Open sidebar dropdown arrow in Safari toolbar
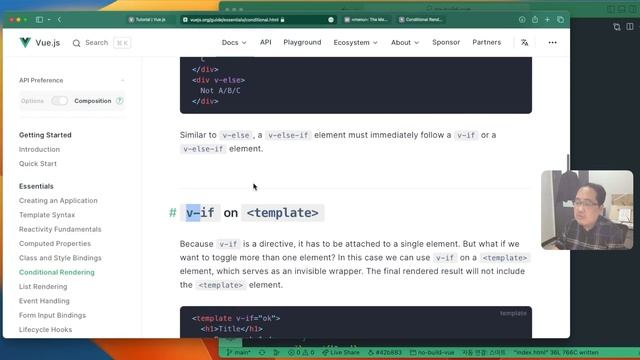The width and height of the screenshot is (640, 360). coord(49,20)
